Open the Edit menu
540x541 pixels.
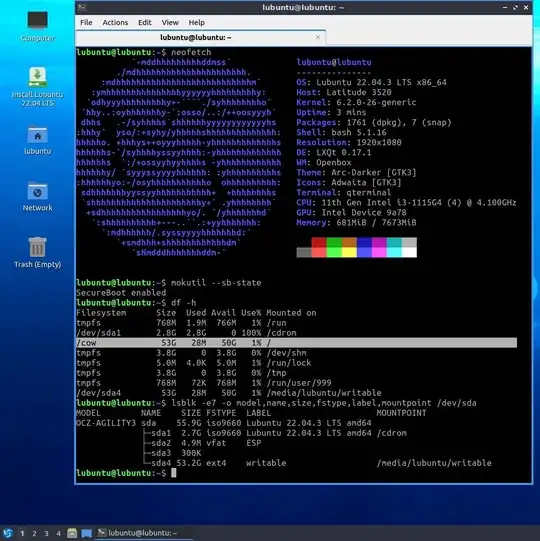click(145, 22)
